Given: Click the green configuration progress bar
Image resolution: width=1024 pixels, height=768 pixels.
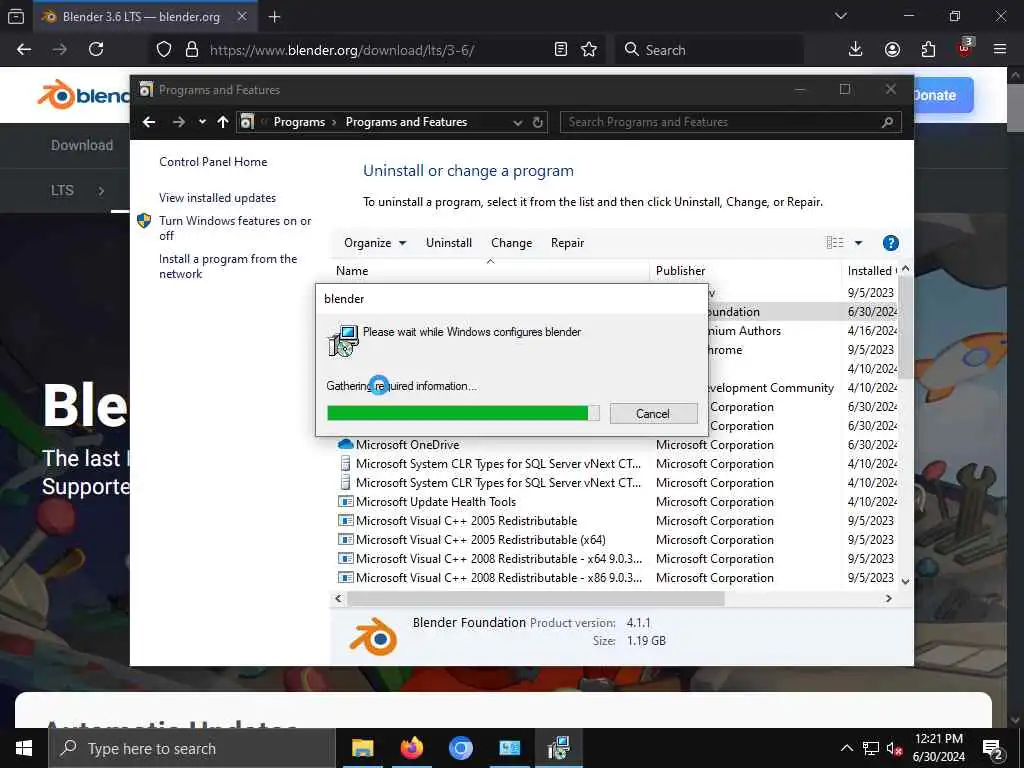Looking at the screenshot, I should [463, 413].
